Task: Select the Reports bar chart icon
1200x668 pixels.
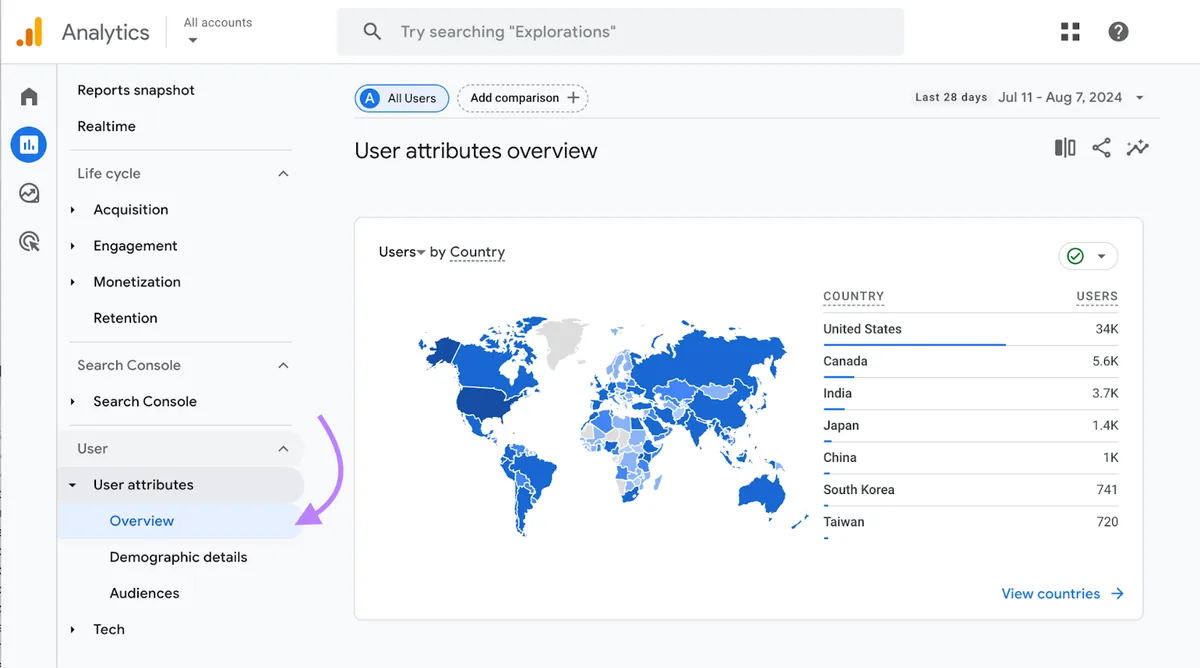Action: click(x=29, y=145)
